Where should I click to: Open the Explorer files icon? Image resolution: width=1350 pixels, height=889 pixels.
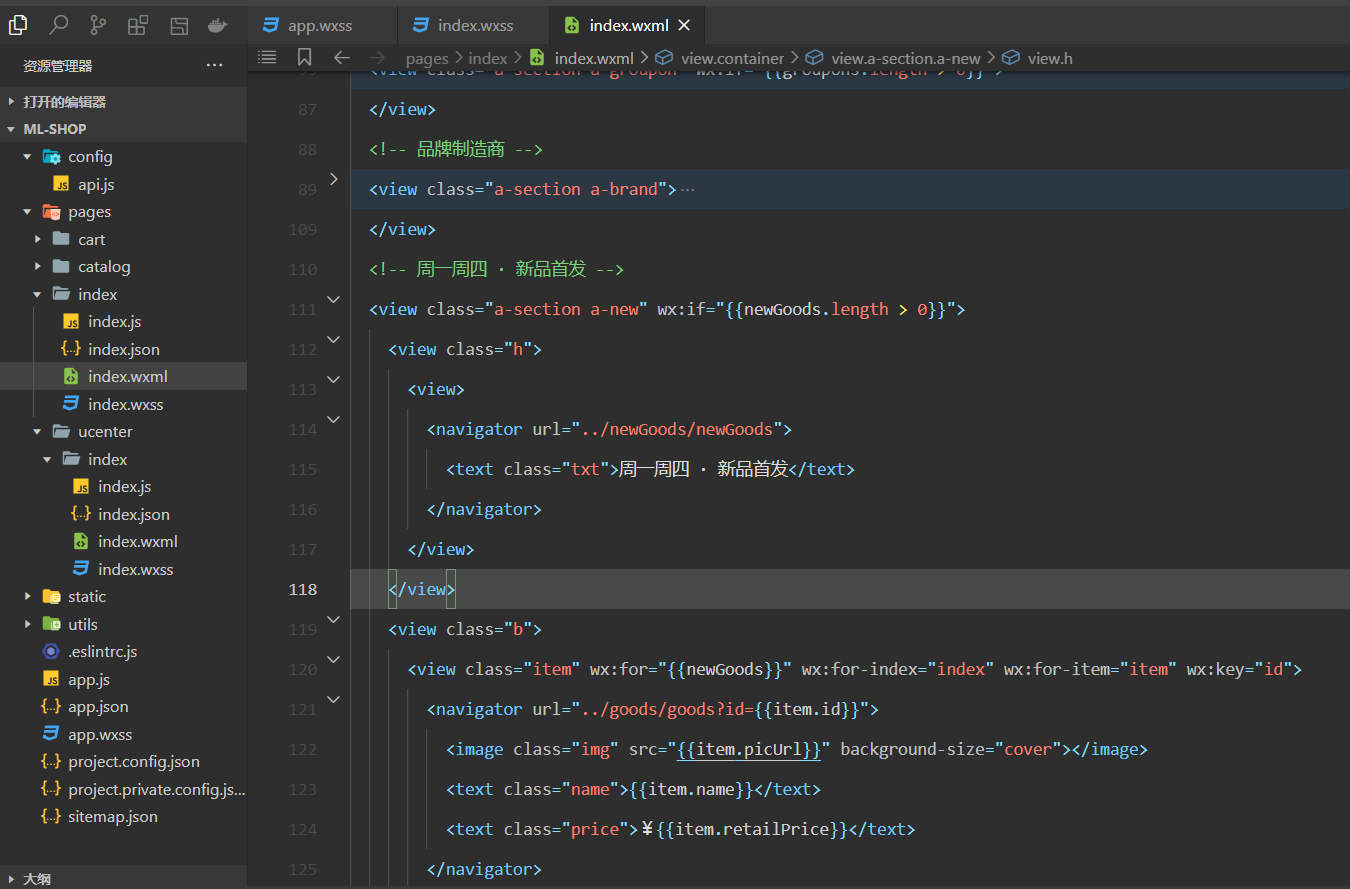[18, 25]
